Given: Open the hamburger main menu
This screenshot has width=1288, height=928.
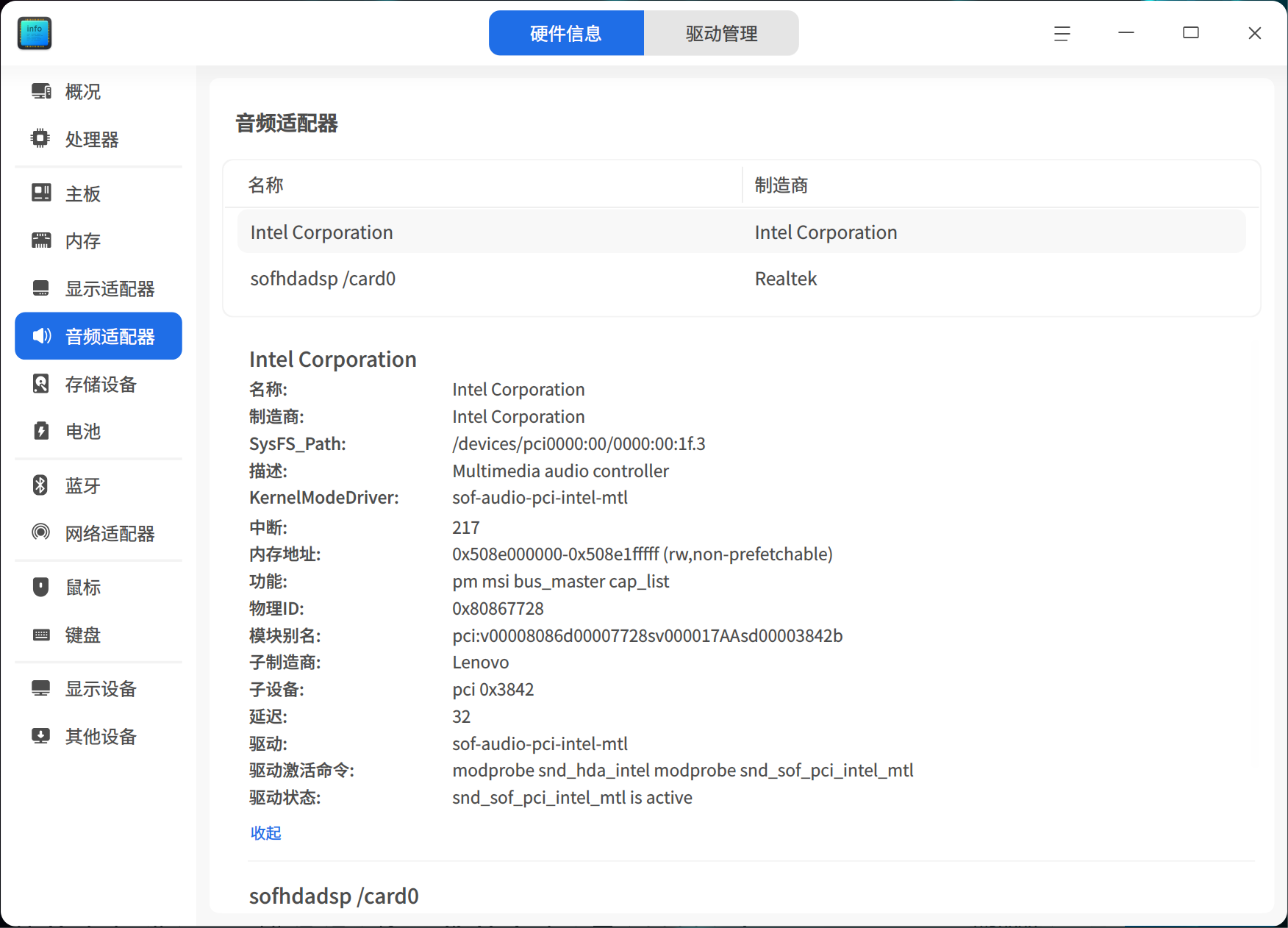Looking at the screenshot, I should (1062, 33).
